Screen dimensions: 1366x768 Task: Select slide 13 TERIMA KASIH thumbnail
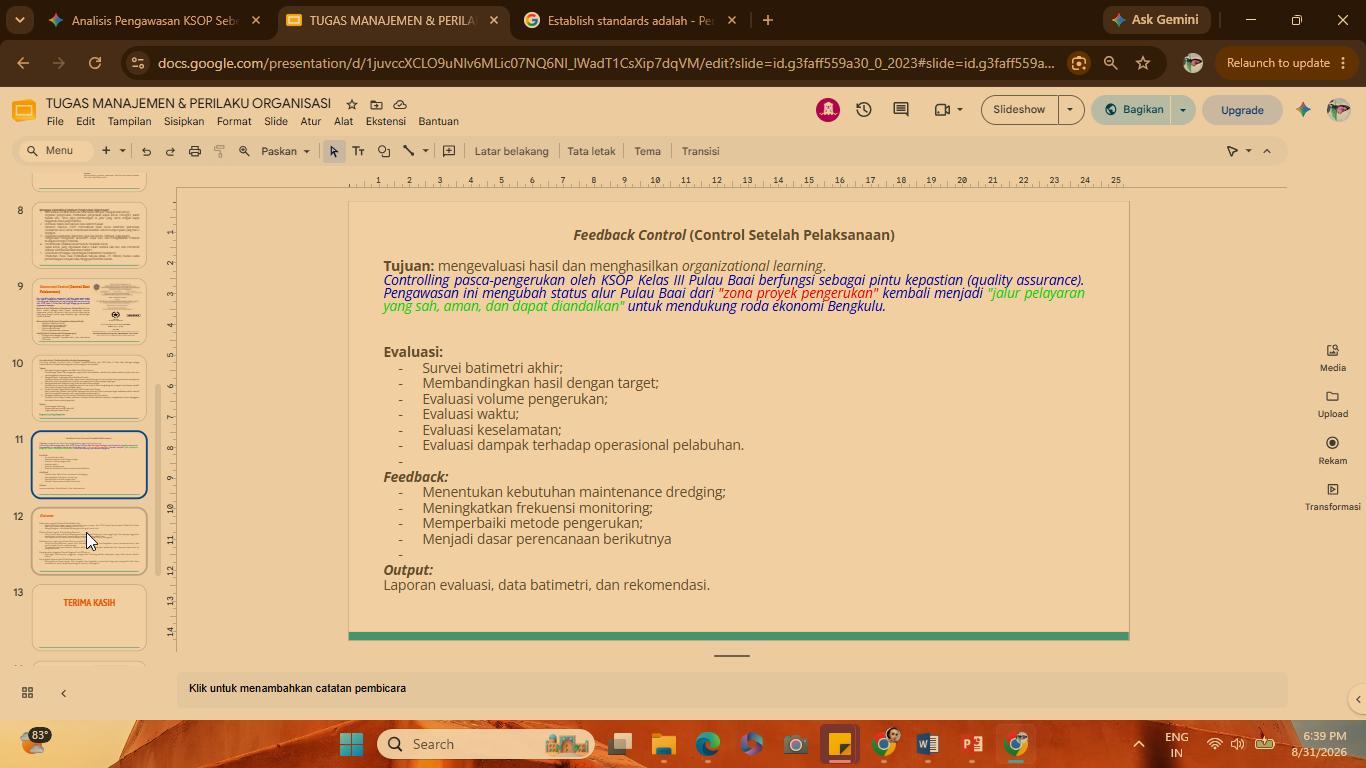click(89, 617)
